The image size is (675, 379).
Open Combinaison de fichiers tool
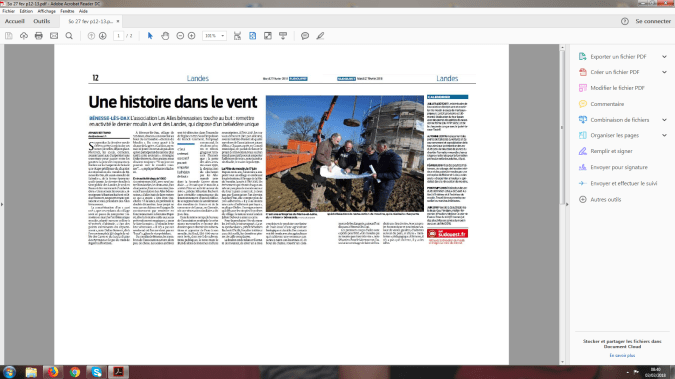click(x=619, y=120)
